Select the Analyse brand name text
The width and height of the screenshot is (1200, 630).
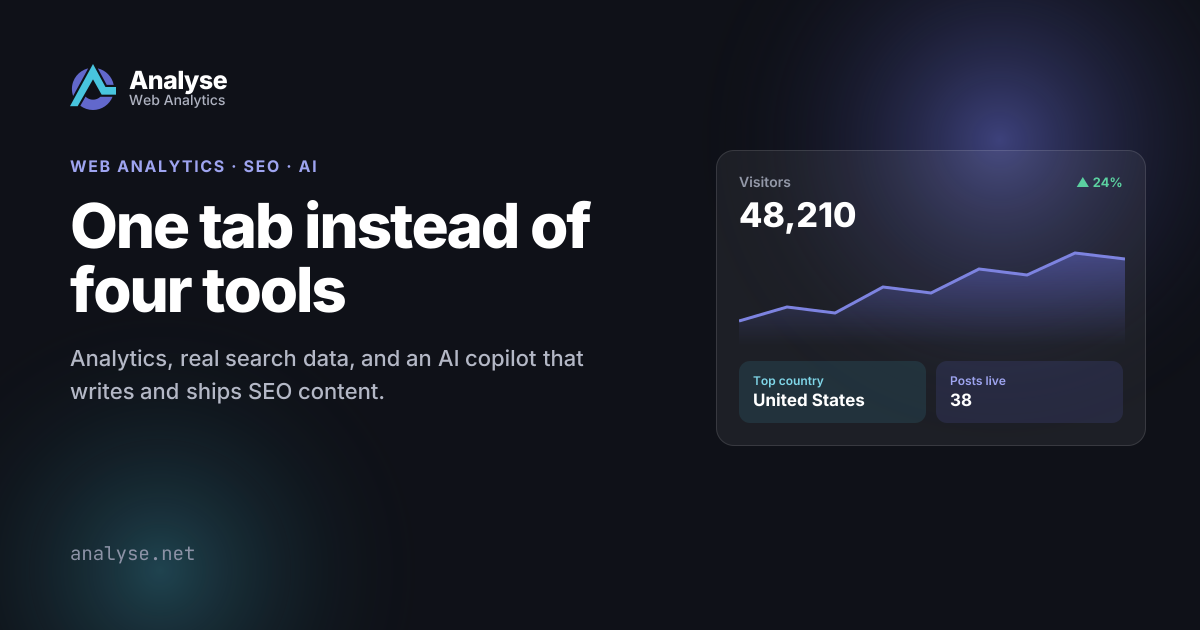point(178,80)
